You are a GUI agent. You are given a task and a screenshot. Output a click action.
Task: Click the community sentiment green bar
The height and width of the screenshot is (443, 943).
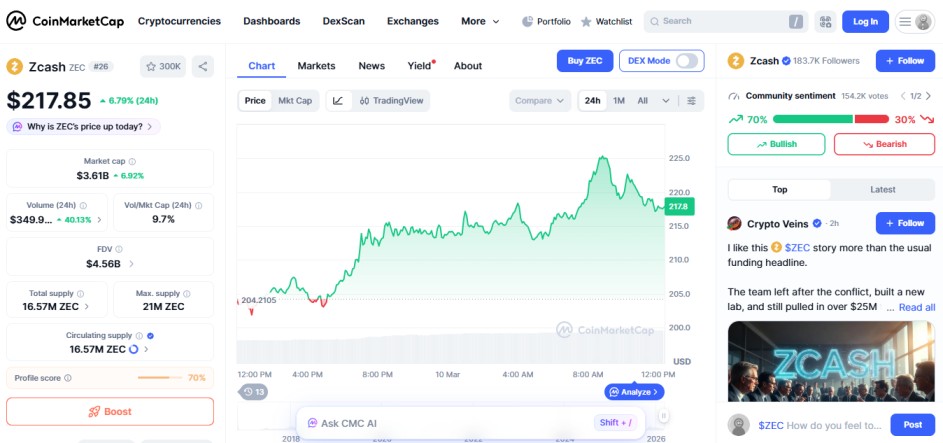pyautogui.click(x=813, y=119)
